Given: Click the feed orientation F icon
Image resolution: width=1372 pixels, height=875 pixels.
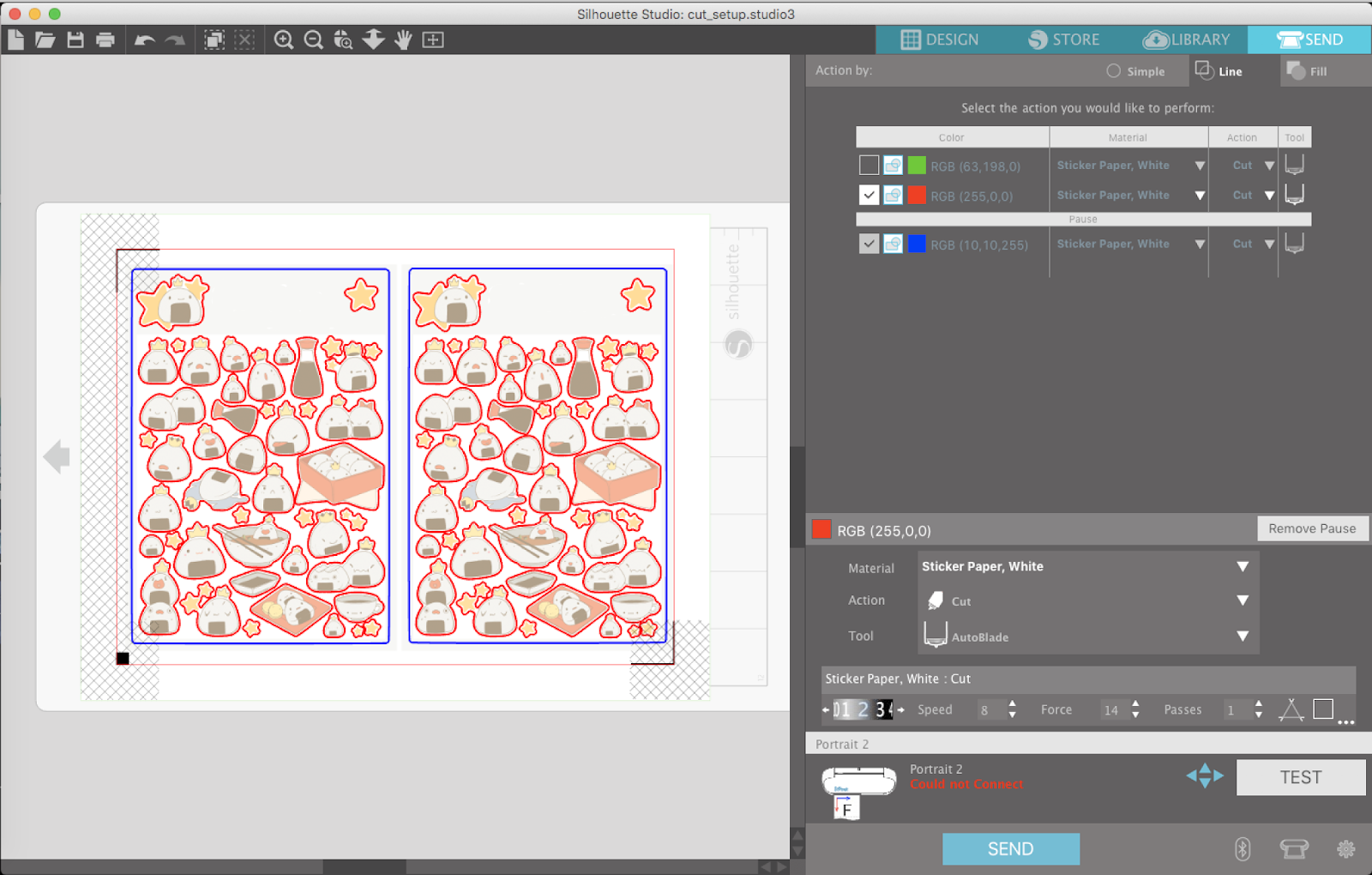Looking at the screenshot, I should click(x=846, y=808).
